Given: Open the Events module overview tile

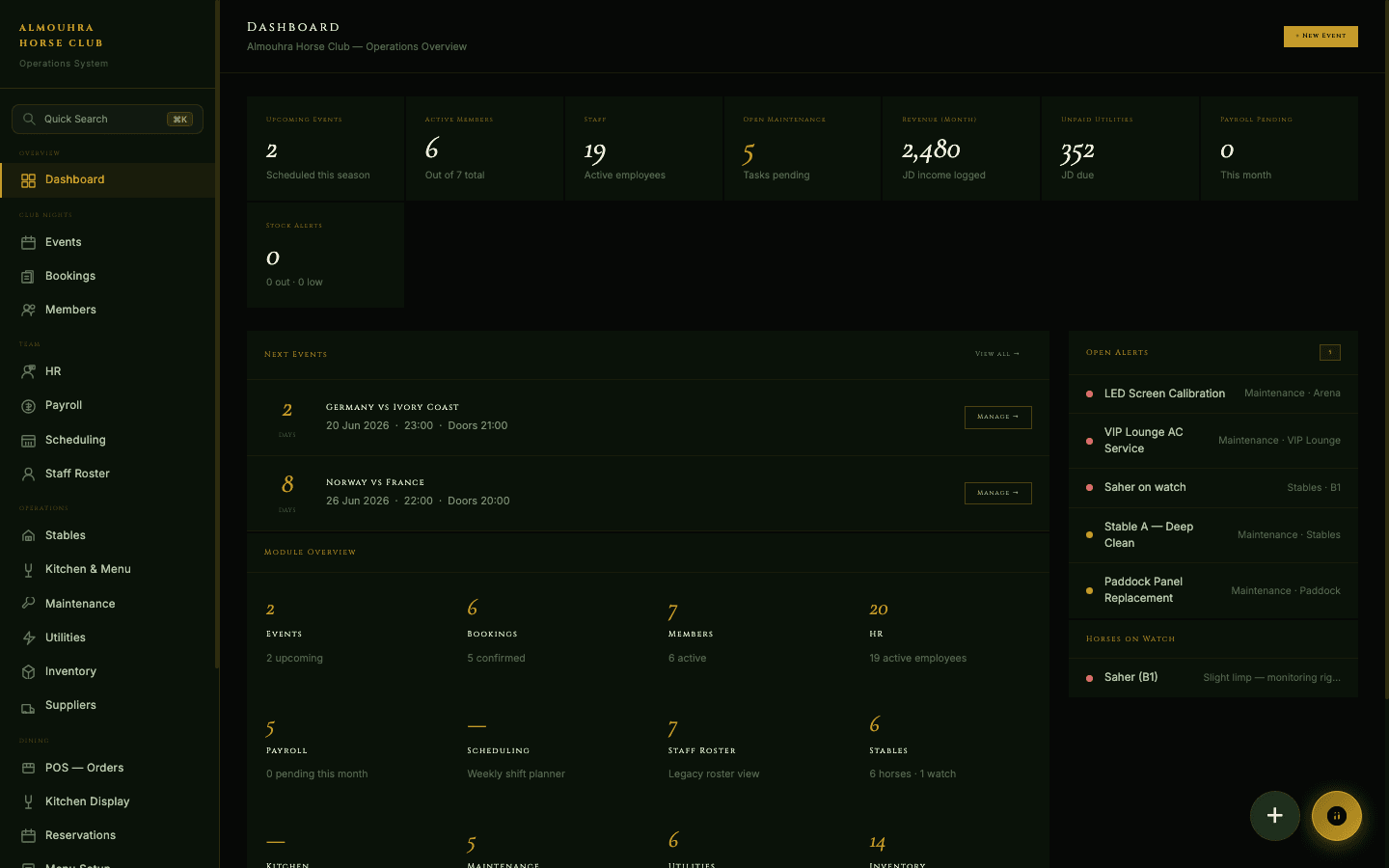Looking at the screenshot, I should (x=347, y=633).
